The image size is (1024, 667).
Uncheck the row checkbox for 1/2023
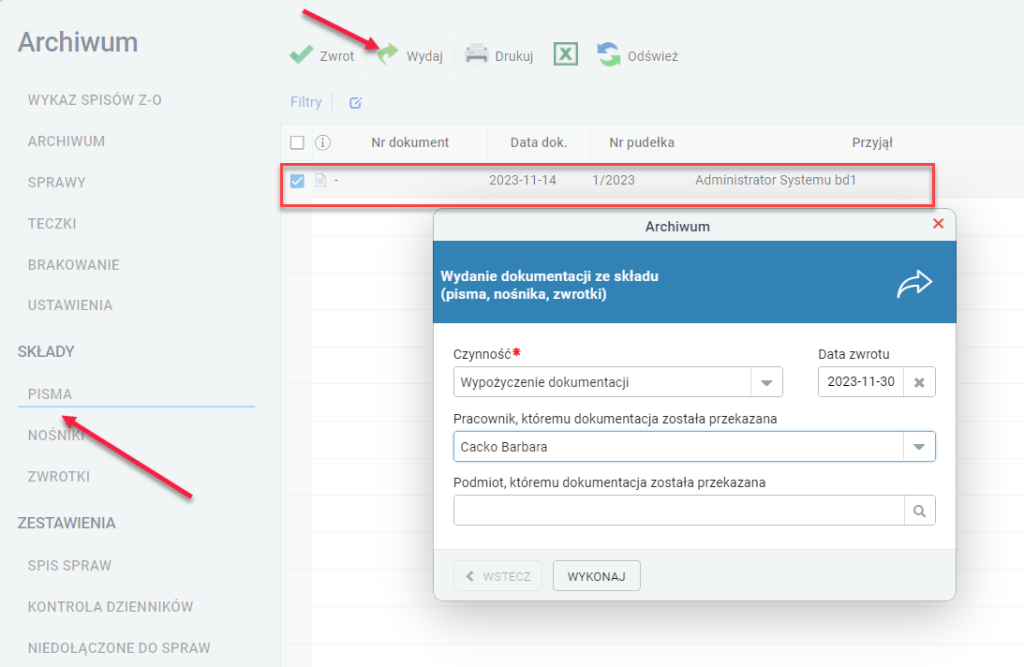(x=297, y=180)
